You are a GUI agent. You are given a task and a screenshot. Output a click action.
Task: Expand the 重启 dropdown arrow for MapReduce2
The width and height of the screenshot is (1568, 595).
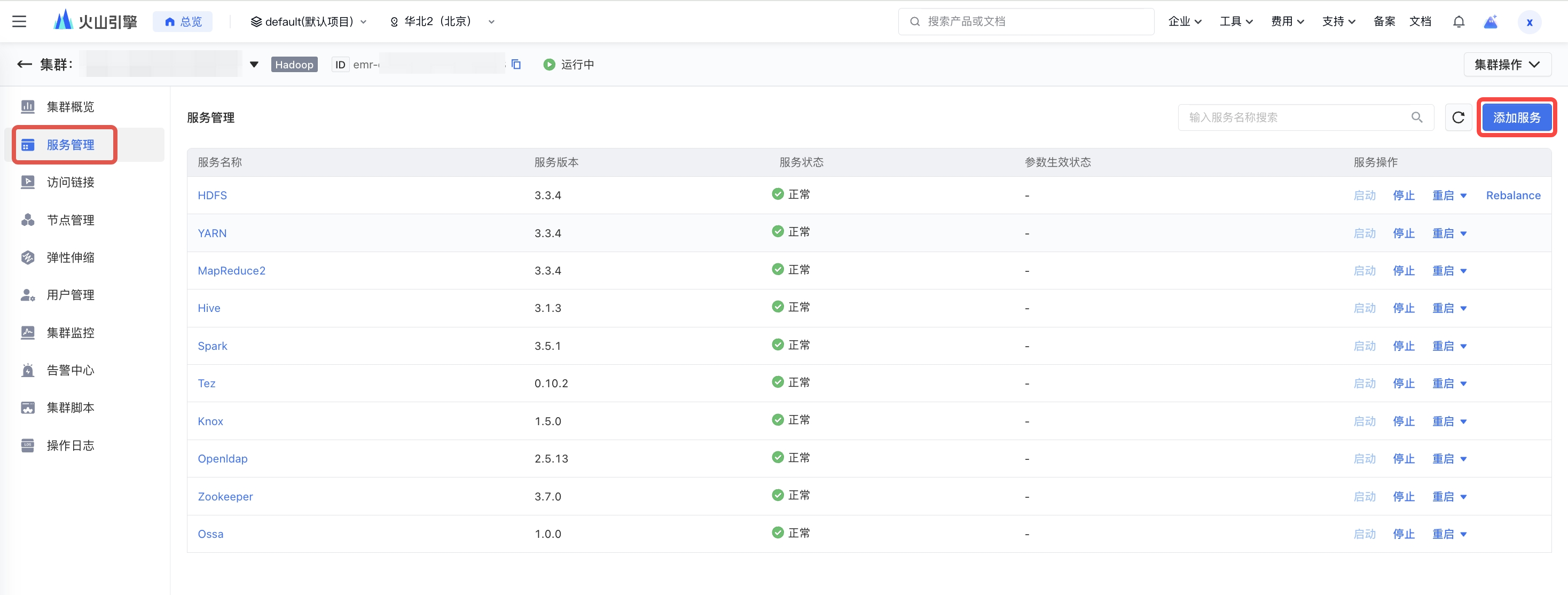click(1463, 271)
